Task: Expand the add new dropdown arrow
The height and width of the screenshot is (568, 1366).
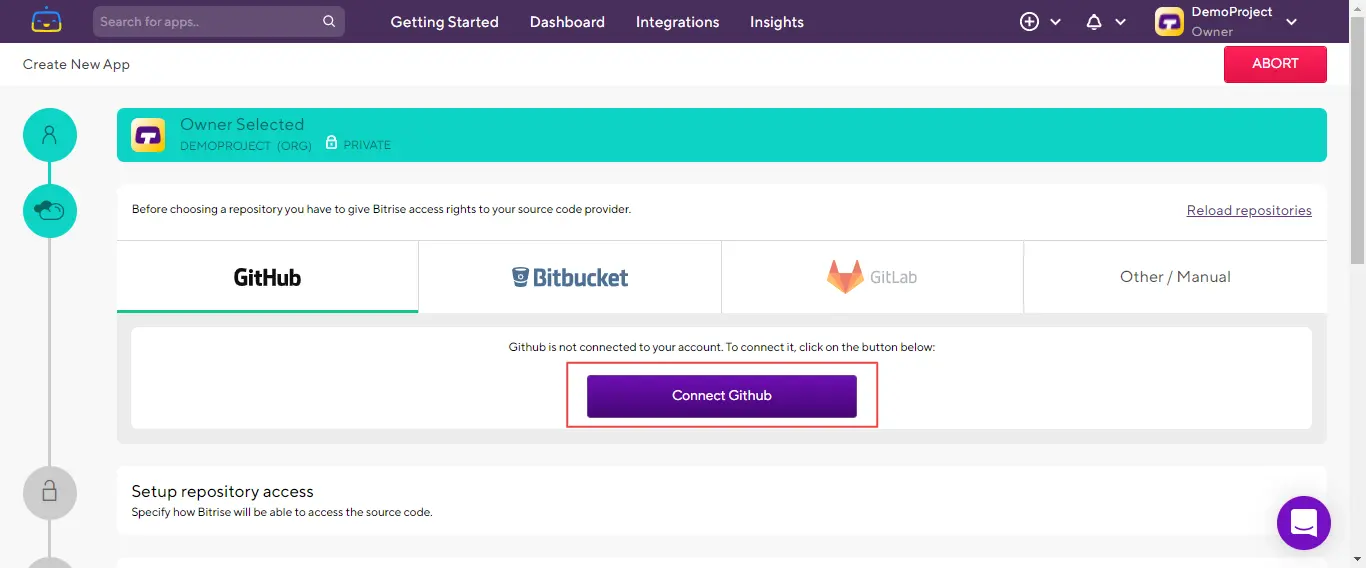Action: pyautogui.click(x=1056, y=22)
